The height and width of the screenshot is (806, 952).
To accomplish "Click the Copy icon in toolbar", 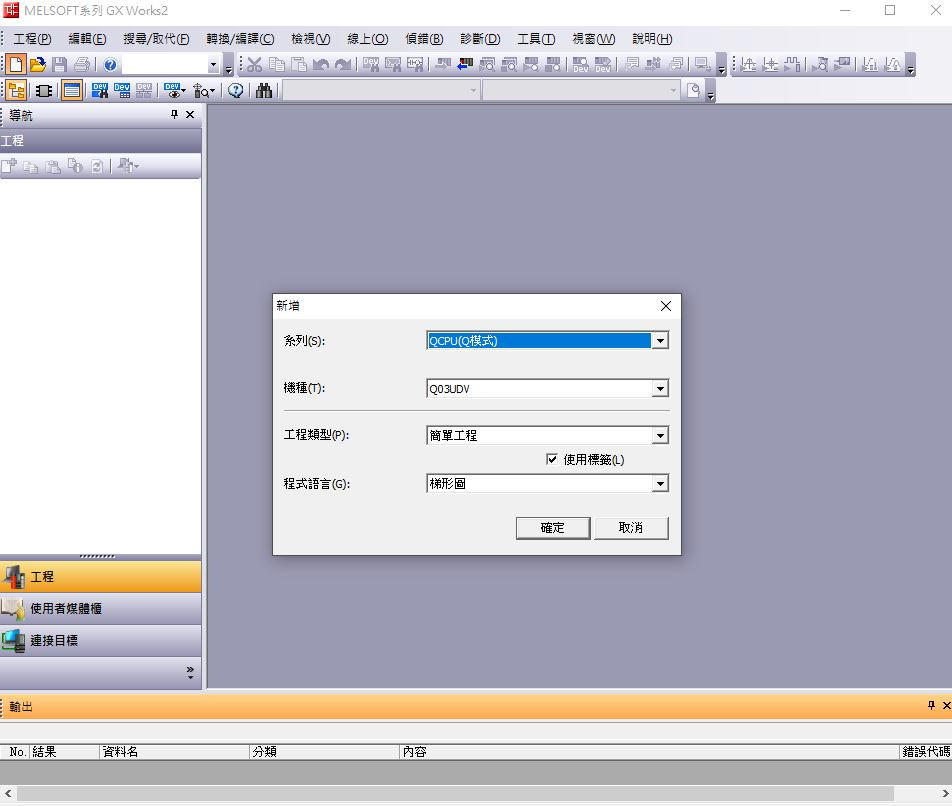I will [277, 64].
